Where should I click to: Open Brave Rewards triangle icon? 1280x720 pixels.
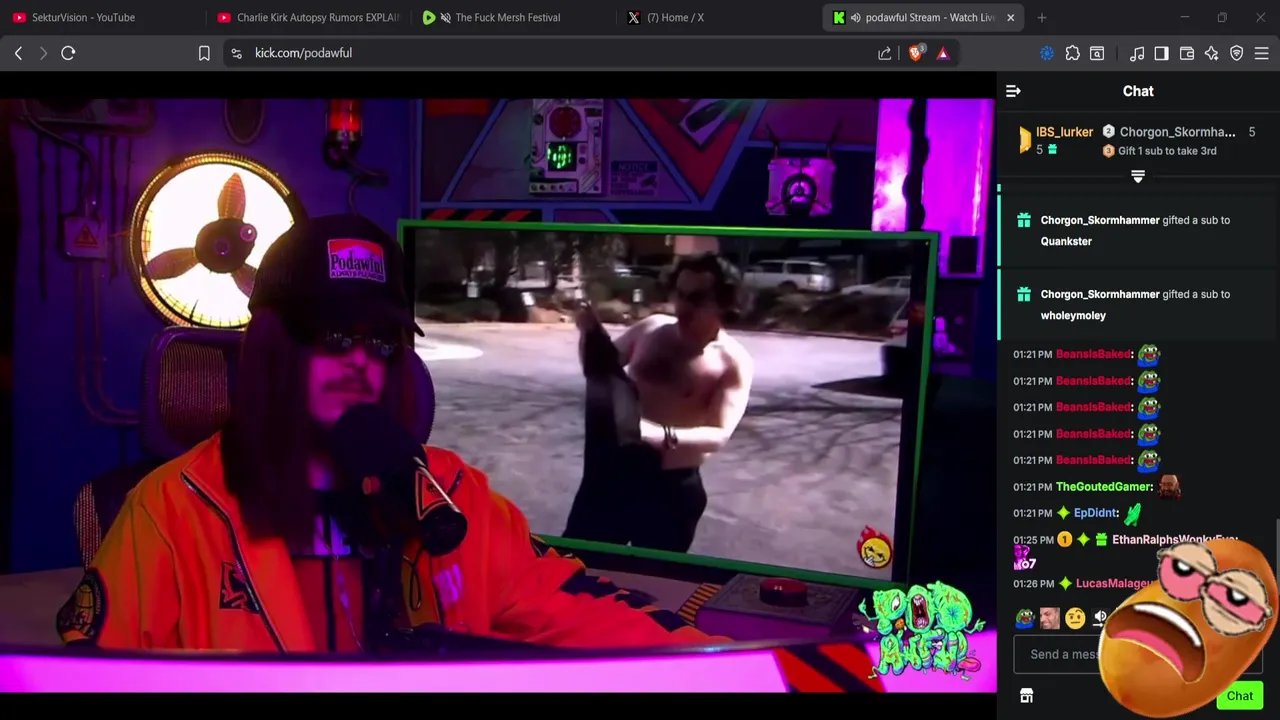point(943,53)
